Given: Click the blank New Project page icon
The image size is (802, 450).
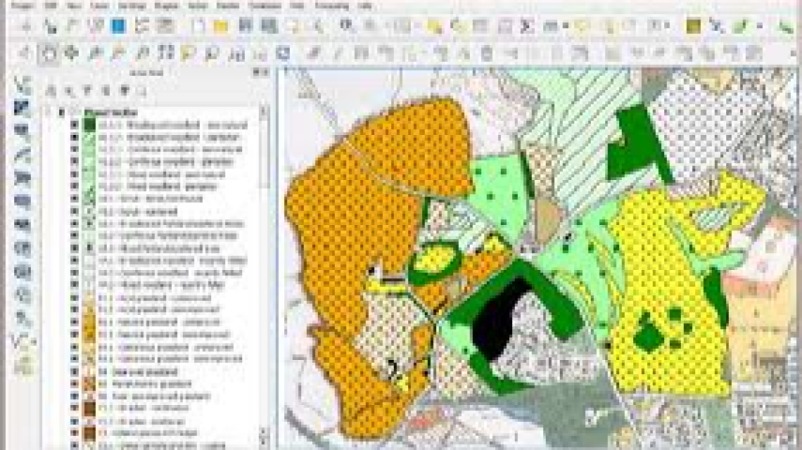Looking at the screenshot, I should point(197,26).
